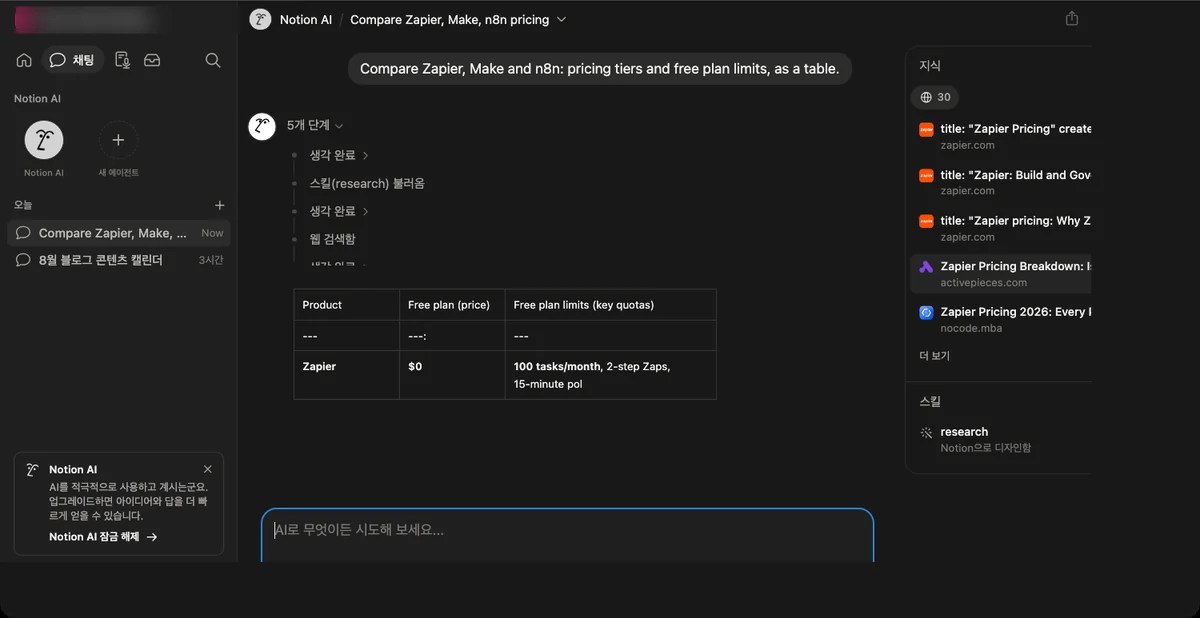Click the '스킬(research) 불러옴' step
Viewport: 1200px width, 618px height.
(367, 183)
